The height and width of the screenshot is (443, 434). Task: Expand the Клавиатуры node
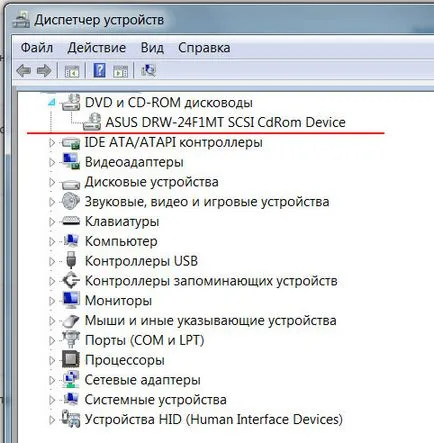click(52, 222)
